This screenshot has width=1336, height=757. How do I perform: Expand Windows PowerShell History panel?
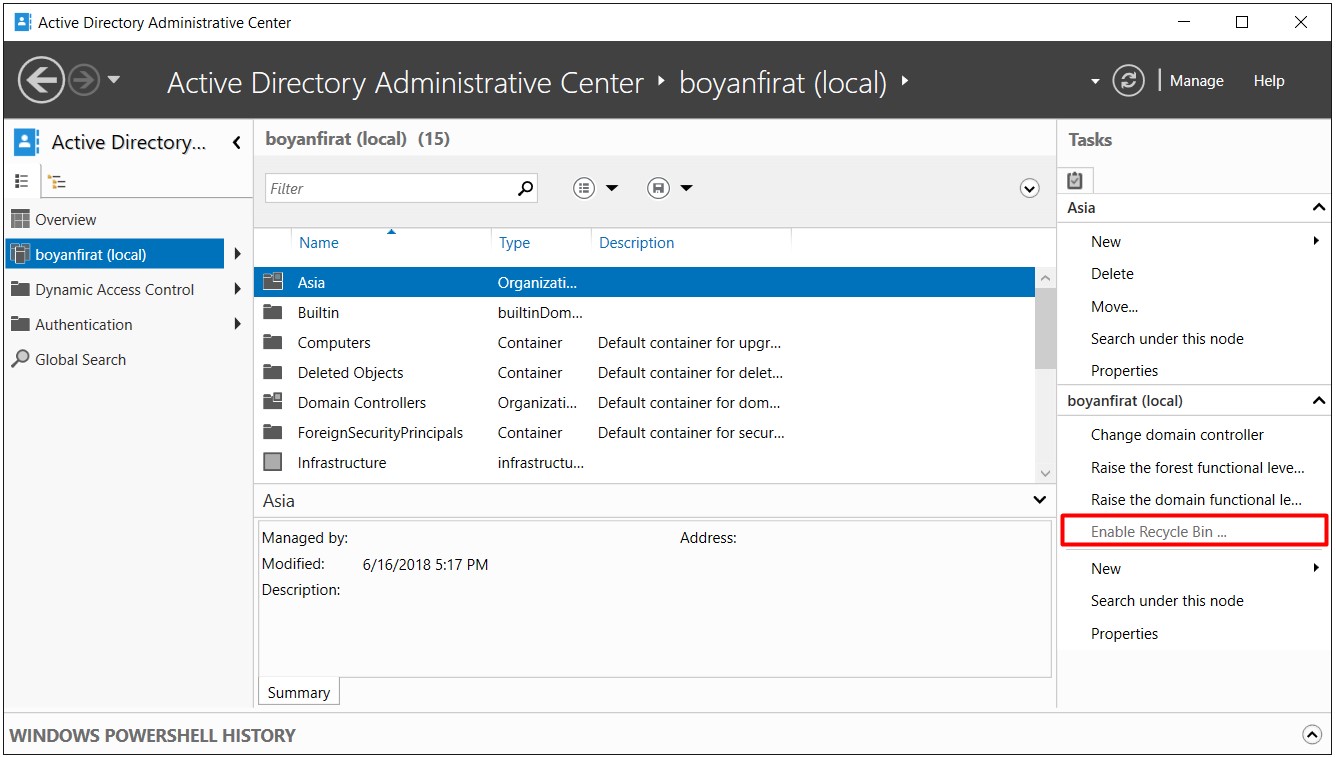coord(1312,735)
